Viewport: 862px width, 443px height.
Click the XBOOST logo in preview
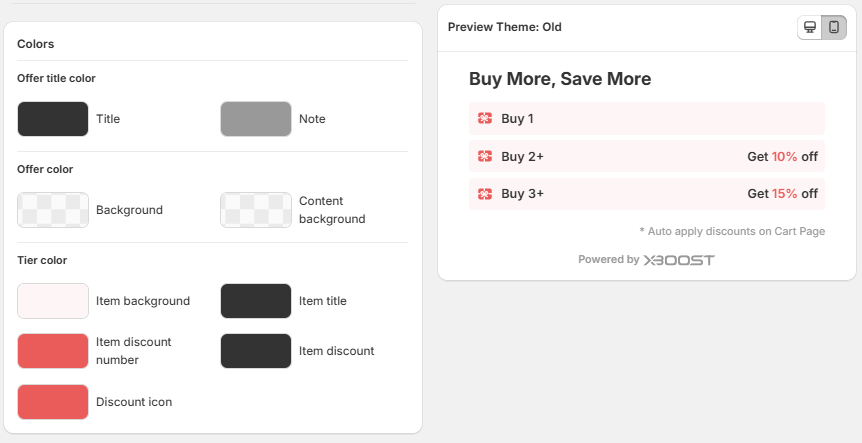pyautogui.click(x=679, y=260)
